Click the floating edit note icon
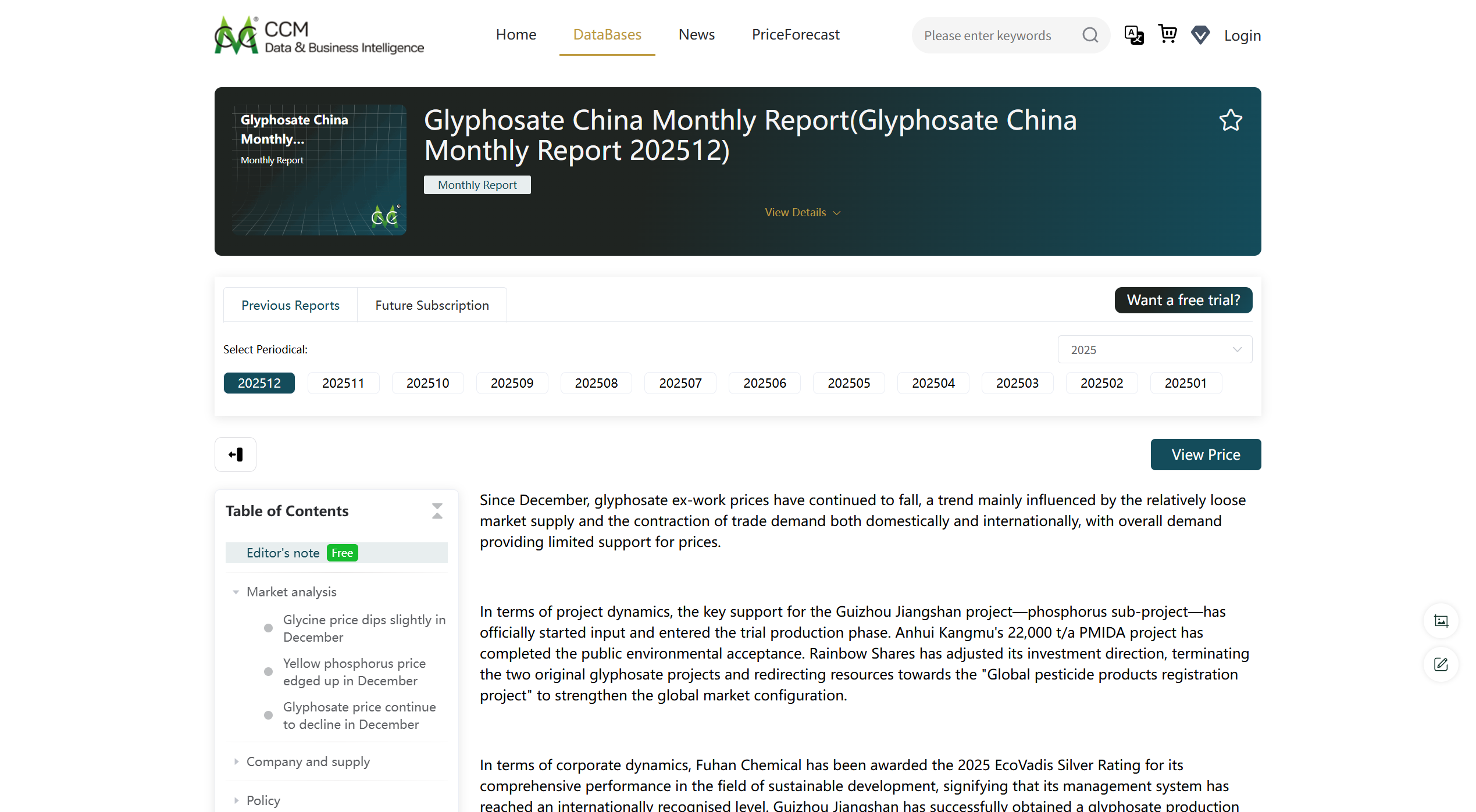The height and width of the screenshot is (812, 1476). [x=1441, y=664]
